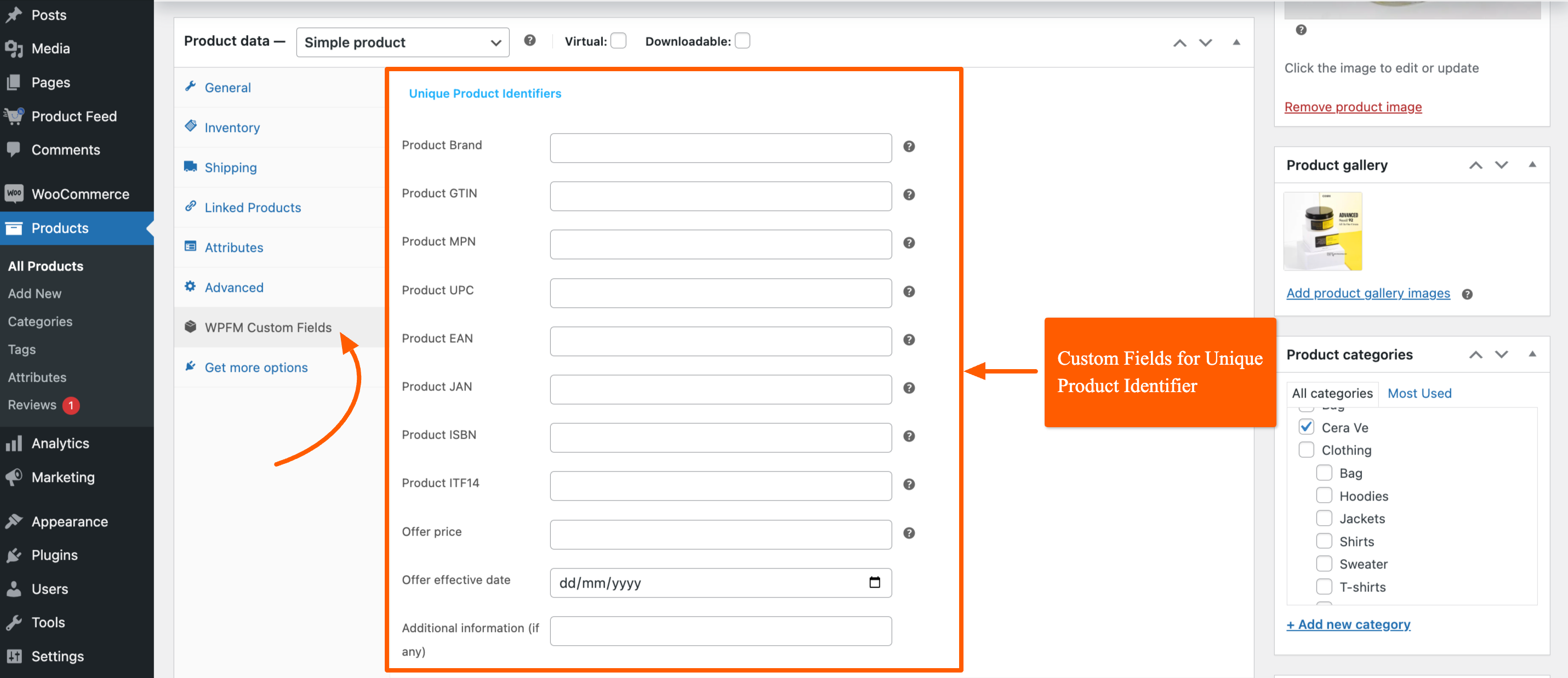
Task: Open the Product Feed menu
Action: [77, 116]
